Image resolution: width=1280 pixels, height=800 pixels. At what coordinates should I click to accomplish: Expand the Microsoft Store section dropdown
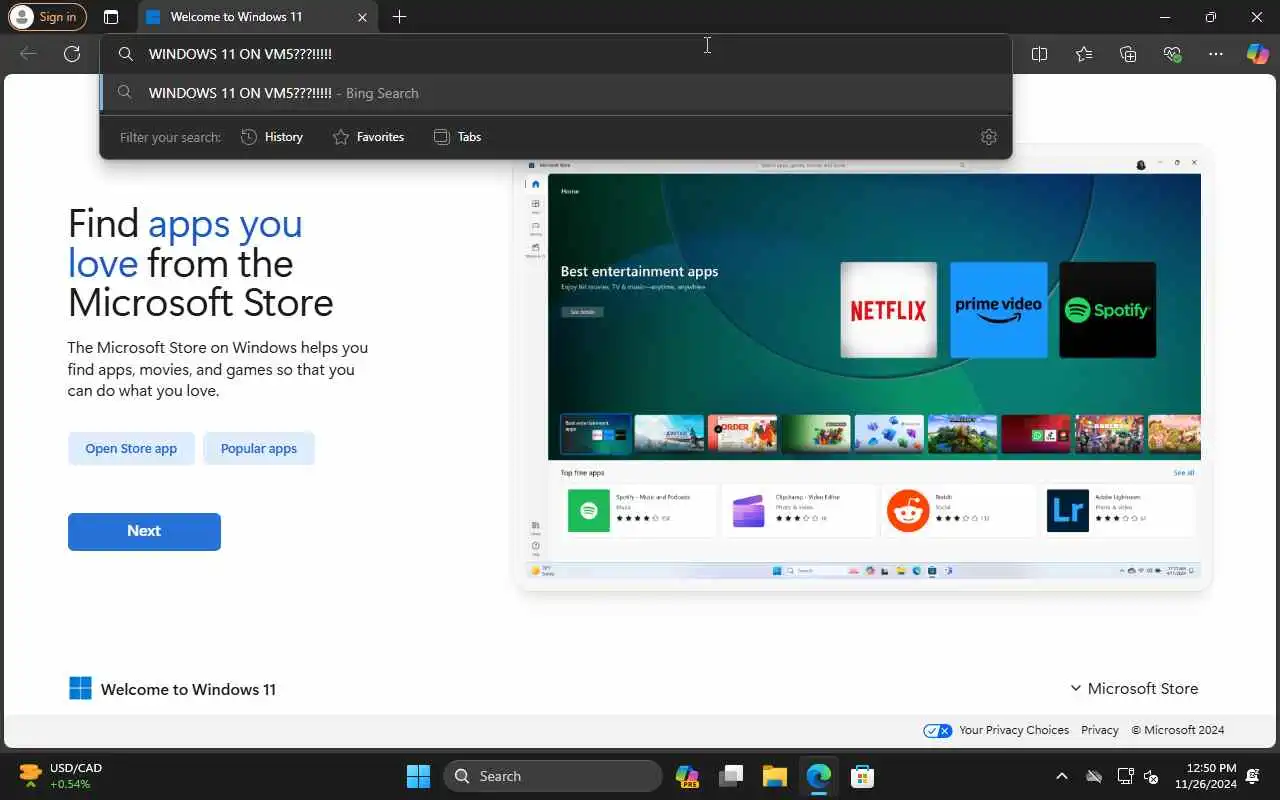1134,688
